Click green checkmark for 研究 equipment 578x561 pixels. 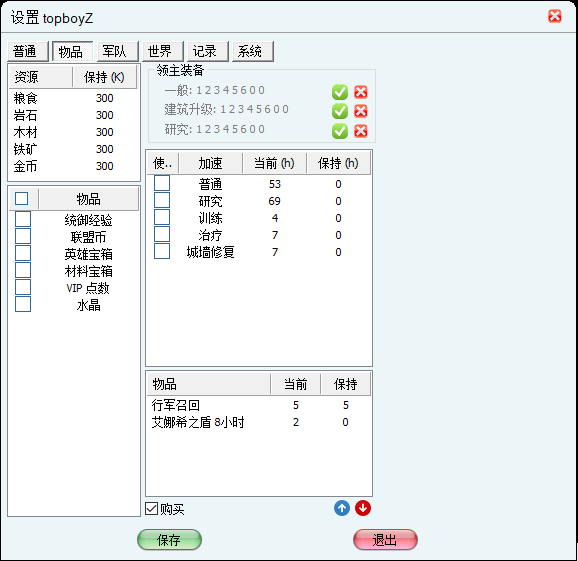pyautogui.click(x=340, y=131)
